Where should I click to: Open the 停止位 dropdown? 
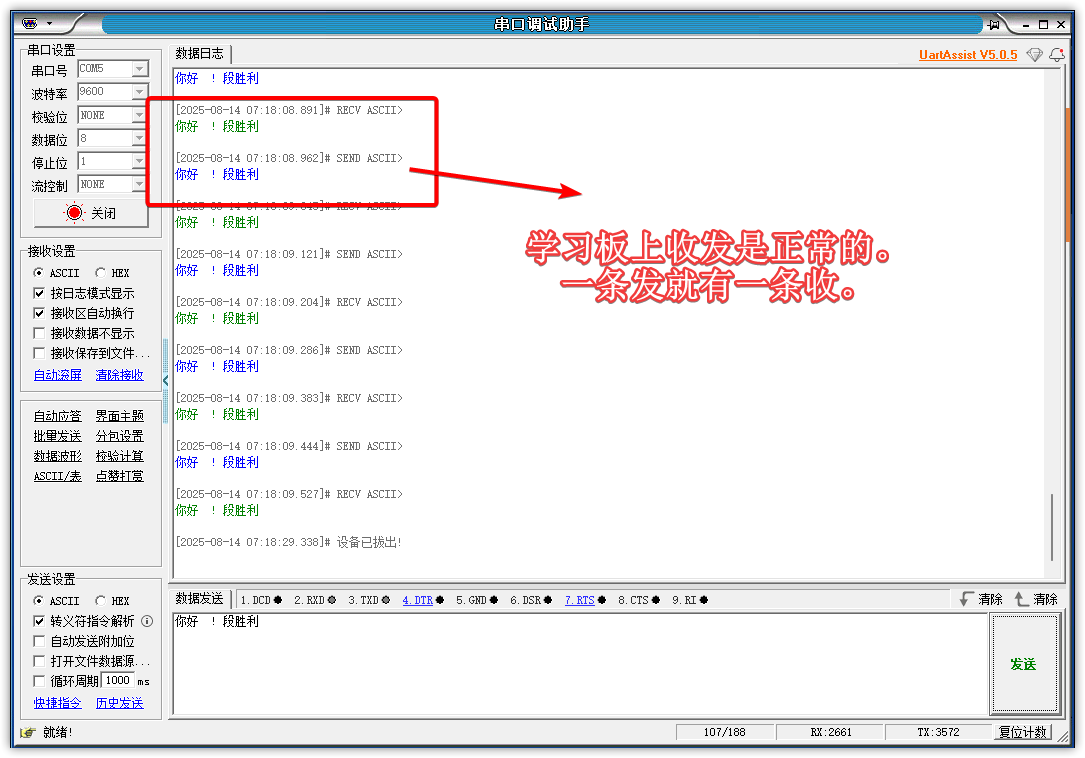140,161
